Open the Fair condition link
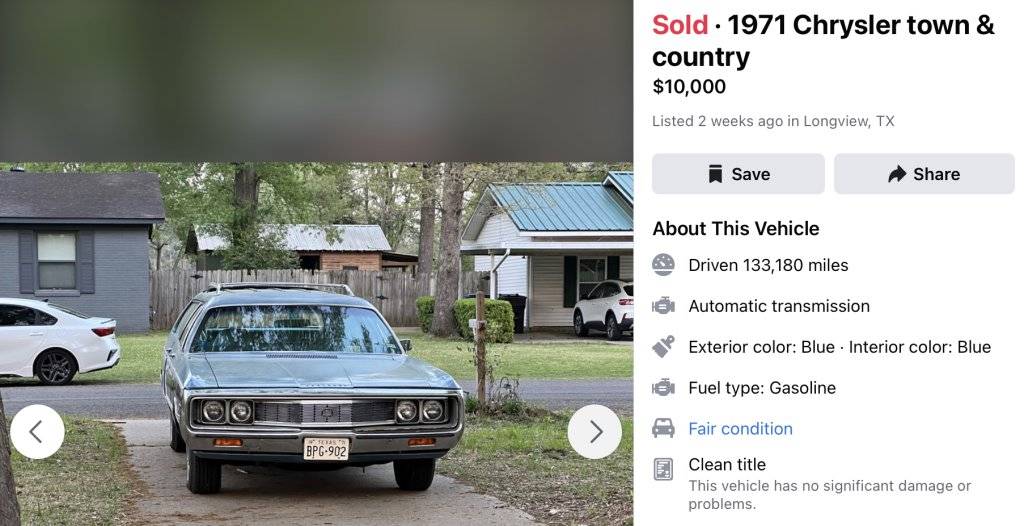This screenshot has width=1024, height=526. [740, 429]
